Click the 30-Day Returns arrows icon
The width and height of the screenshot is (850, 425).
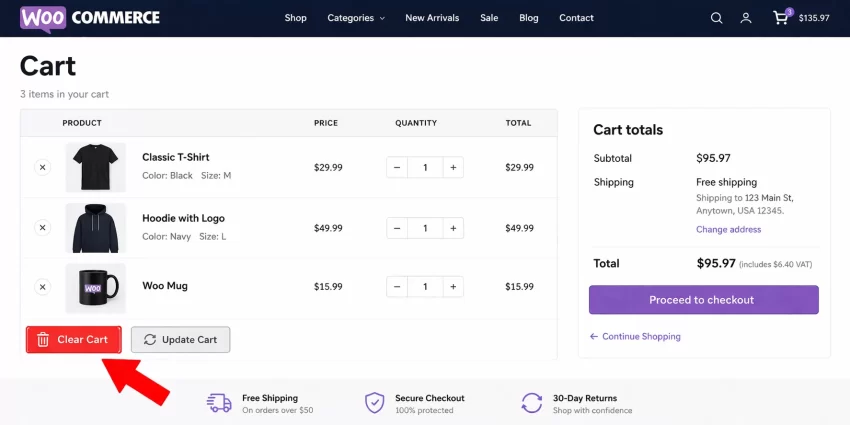532,403
